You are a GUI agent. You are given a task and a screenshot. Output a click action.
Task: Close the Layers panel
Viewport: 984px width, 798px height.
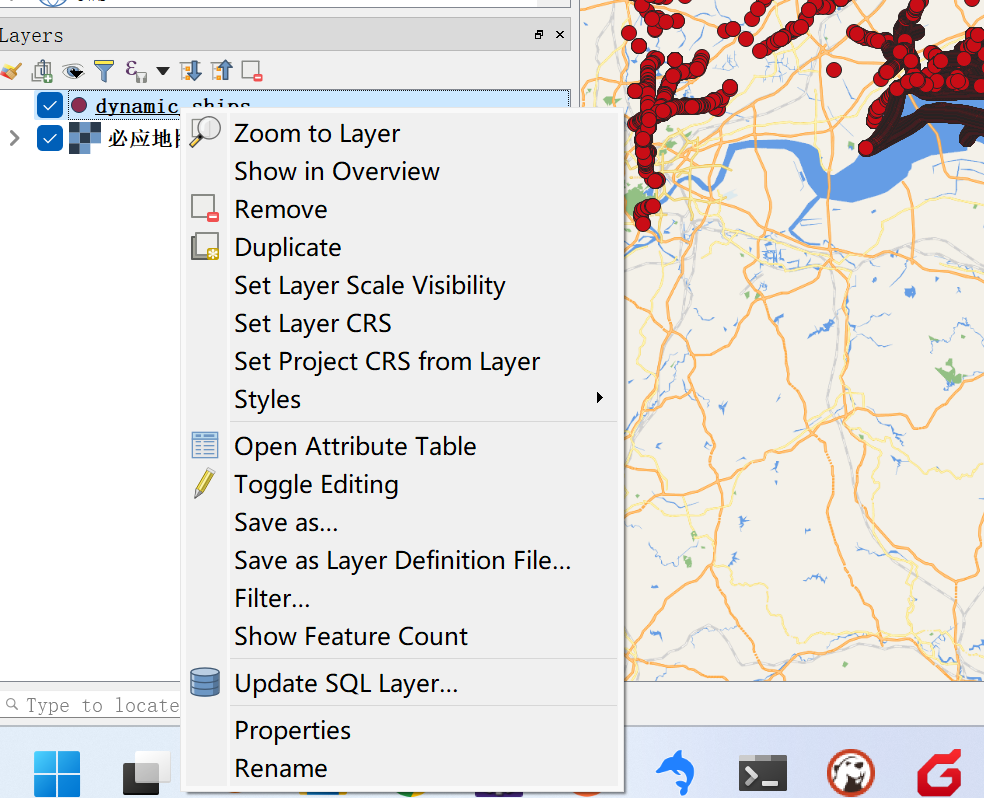click(560, 35)
